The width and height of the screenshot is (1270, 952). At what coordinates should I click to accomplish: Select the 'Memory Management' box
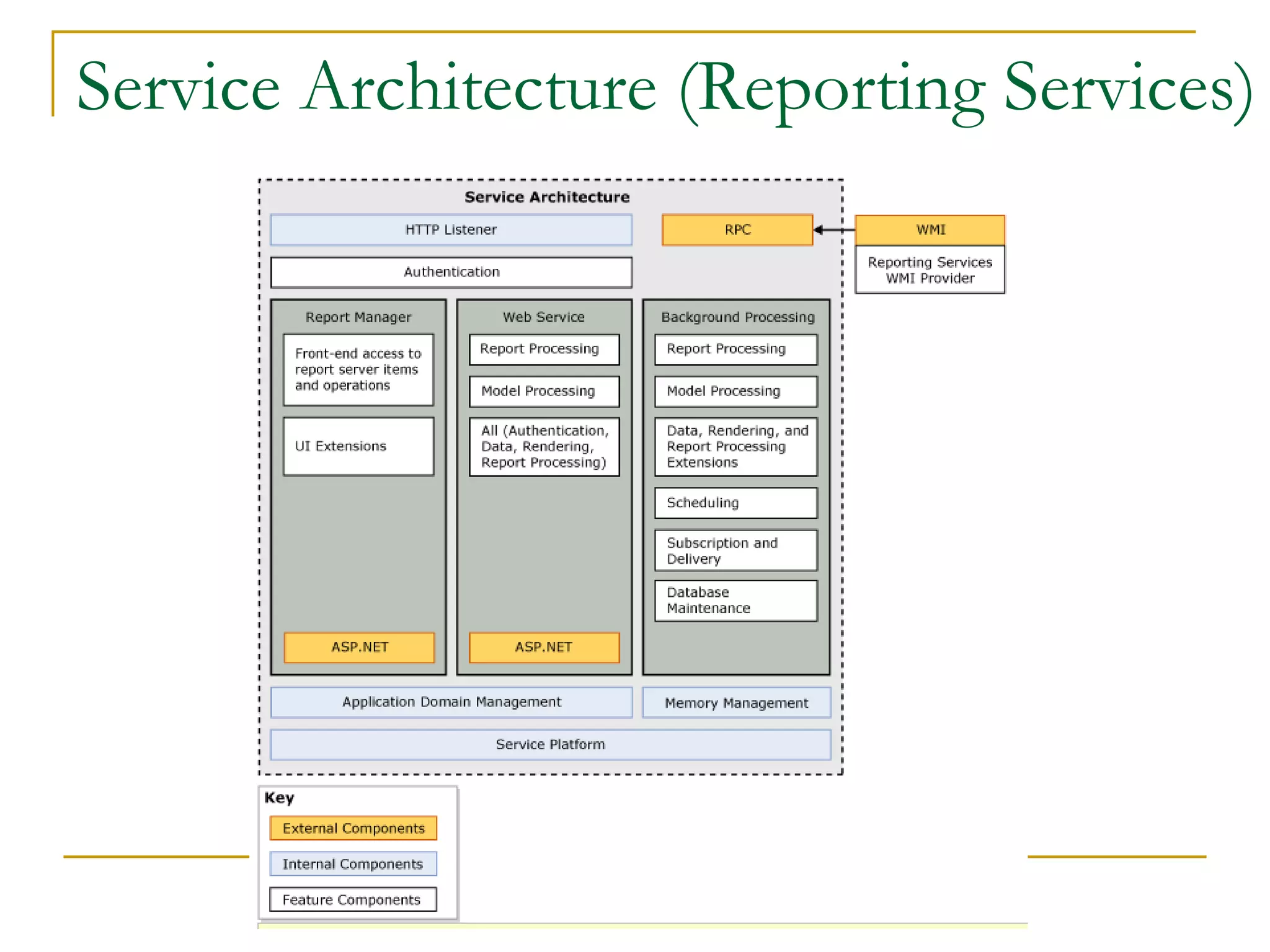[737, 703]
